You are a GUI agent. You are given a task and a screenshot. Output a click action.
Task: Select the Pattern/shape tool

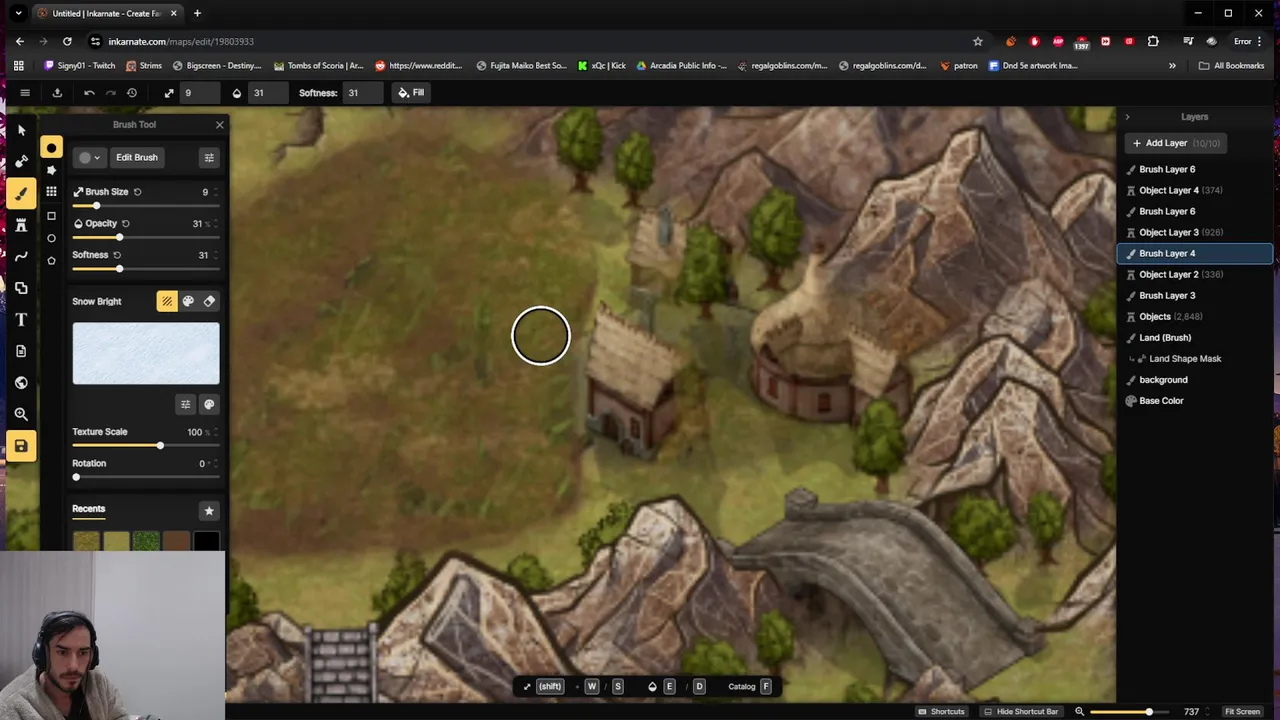point(21,288)
